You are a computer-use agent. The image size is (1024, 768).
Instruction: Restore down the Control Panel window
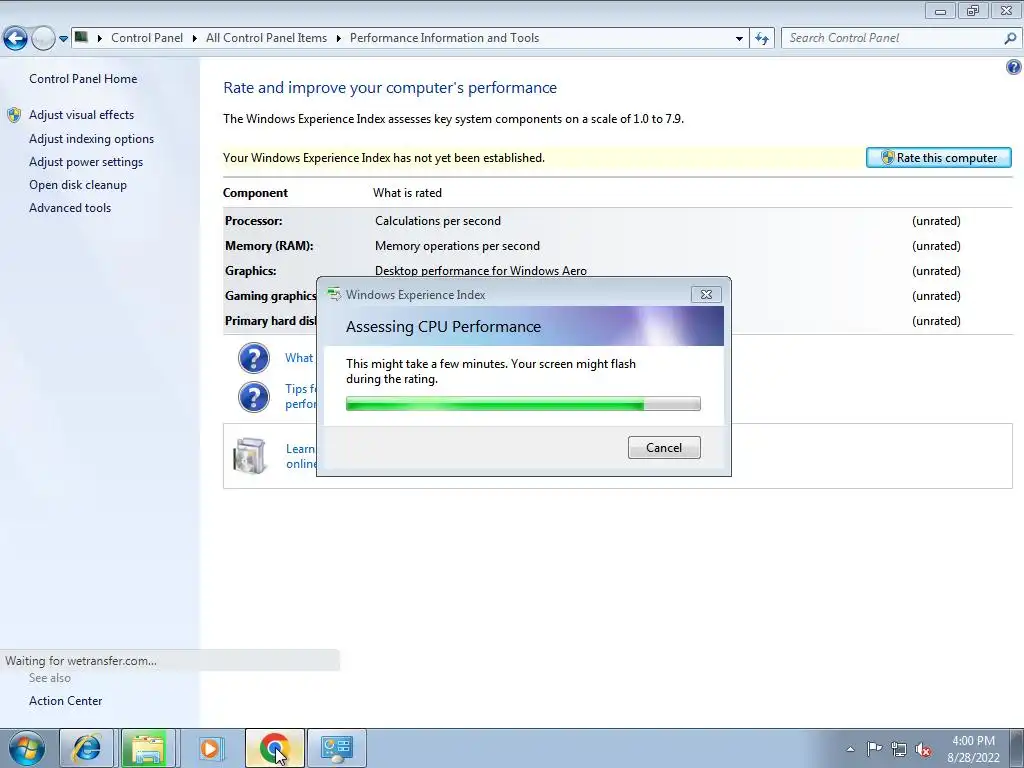click(x=973, y=11)
